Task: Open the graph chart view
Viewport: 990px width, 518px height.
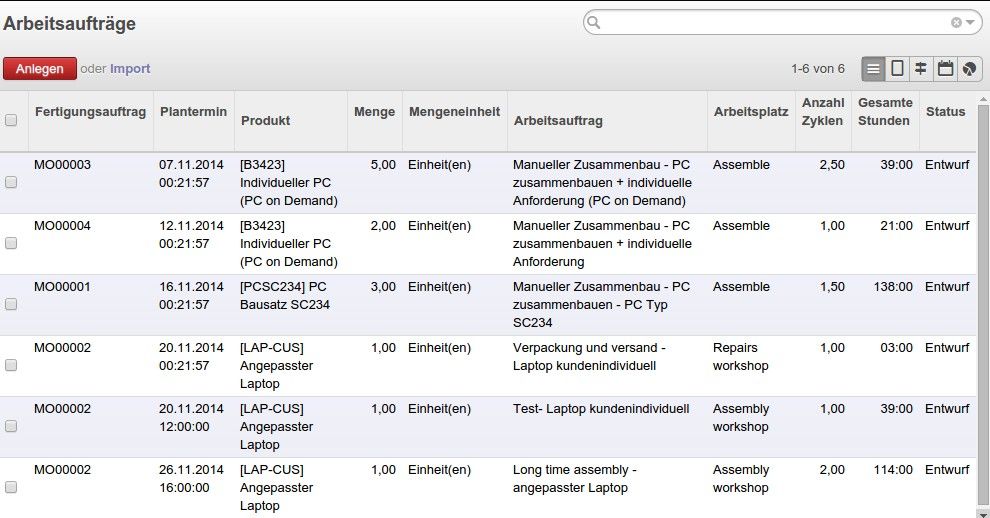Action: point(969,69)
